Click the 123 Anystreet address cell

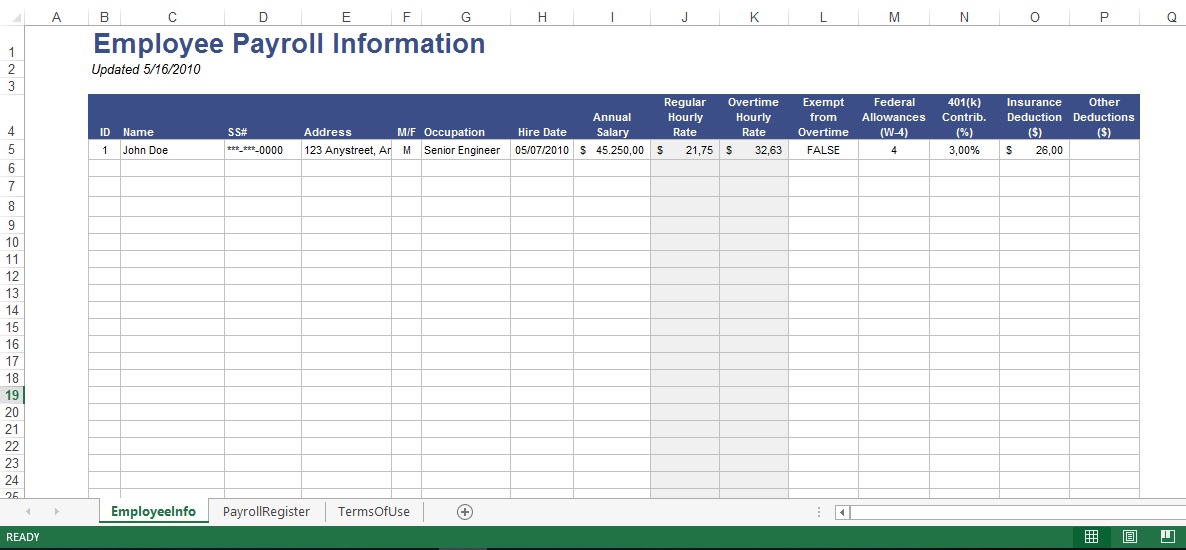click(x=346, y=150)
